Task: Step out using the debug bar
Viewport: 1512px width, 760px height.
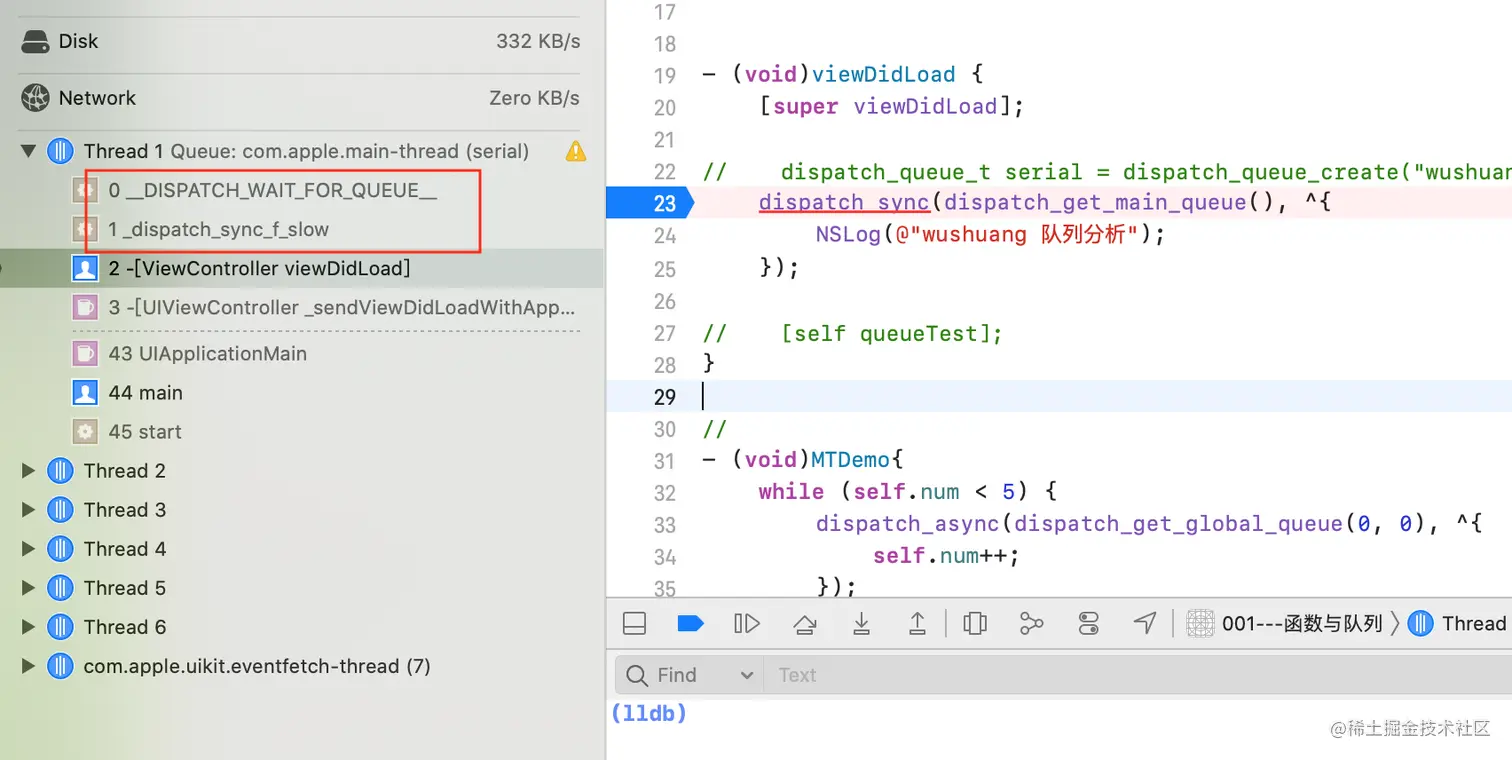Action: (917, 624)
